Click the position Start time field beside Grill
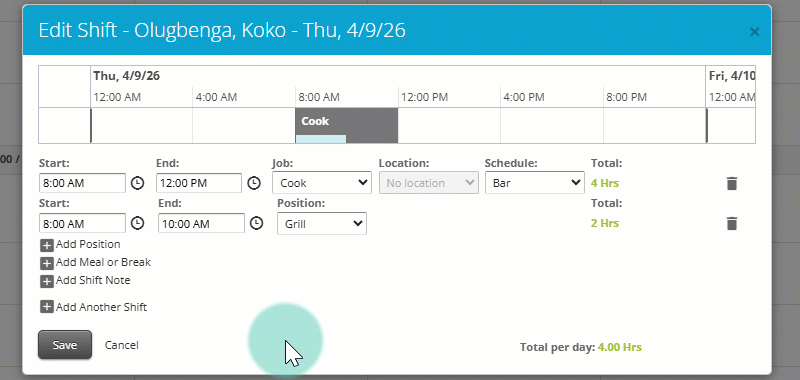This screenshot has width=800, height=380. pyautogui.click(x=82, y=223)
